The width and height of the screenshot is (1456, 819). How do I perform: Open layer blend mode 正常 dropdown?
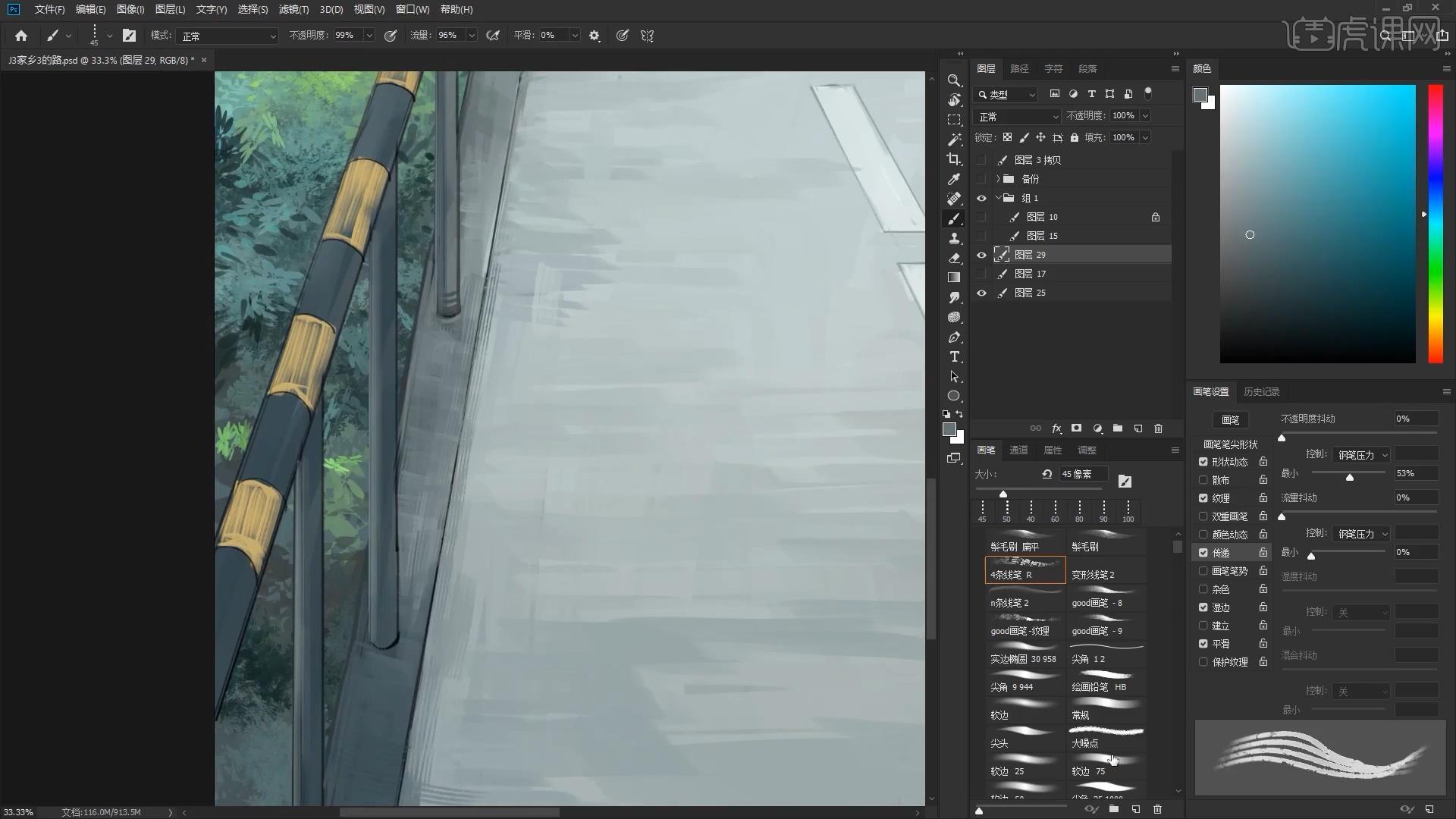click(1017, 116)
